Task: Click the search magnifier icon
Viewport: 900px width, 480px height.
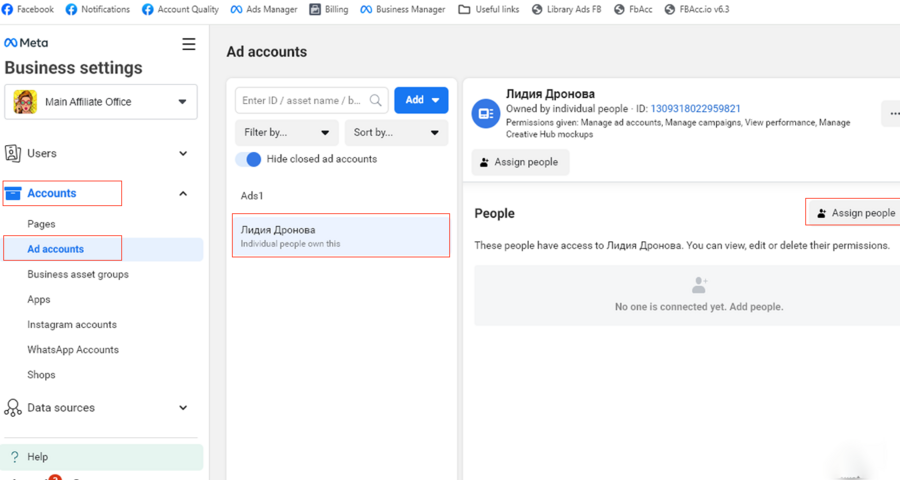Action: [x=376, y=100]
